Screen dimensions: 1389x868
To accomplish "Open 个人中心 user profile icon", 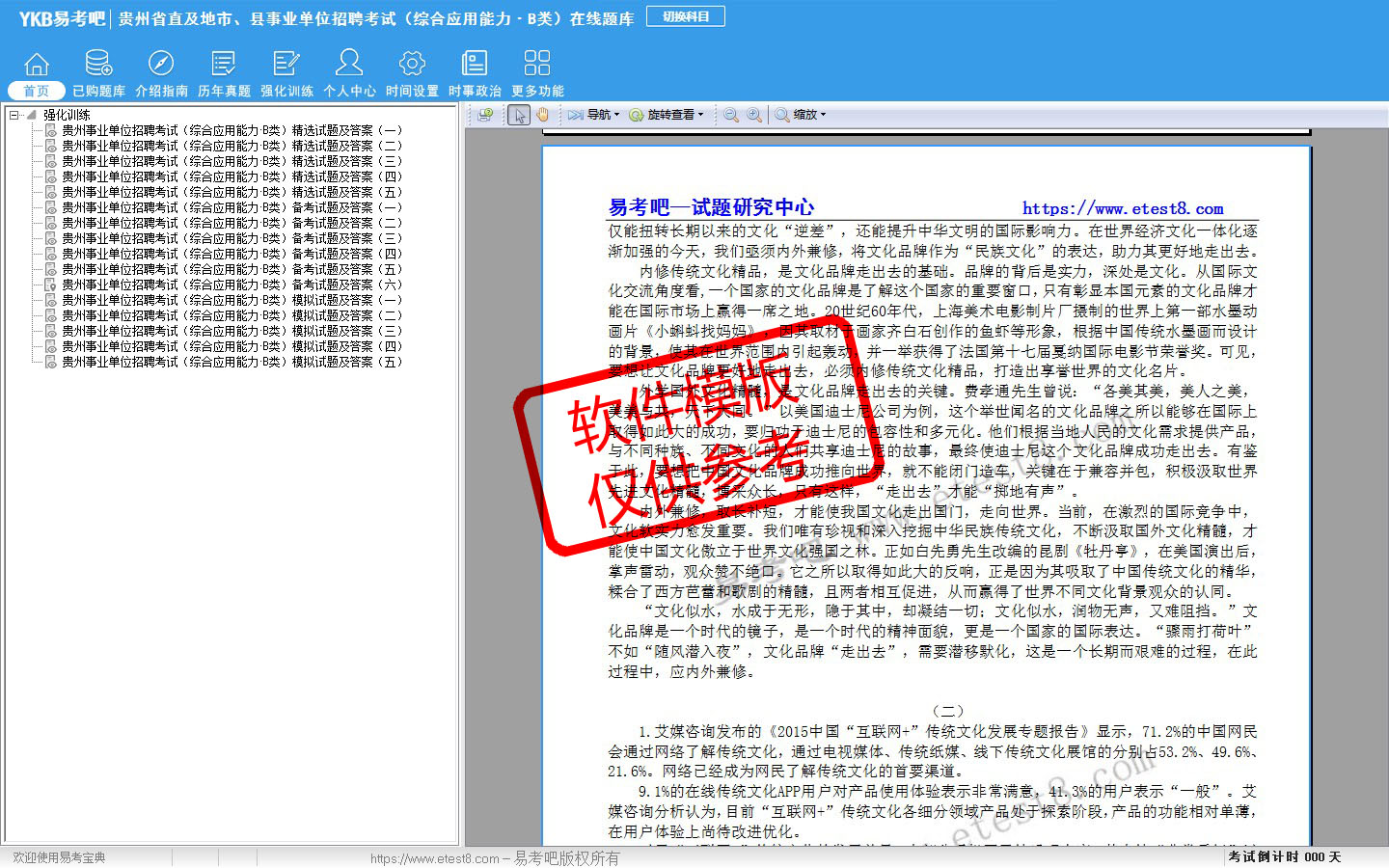I will (x=349, y=65).
